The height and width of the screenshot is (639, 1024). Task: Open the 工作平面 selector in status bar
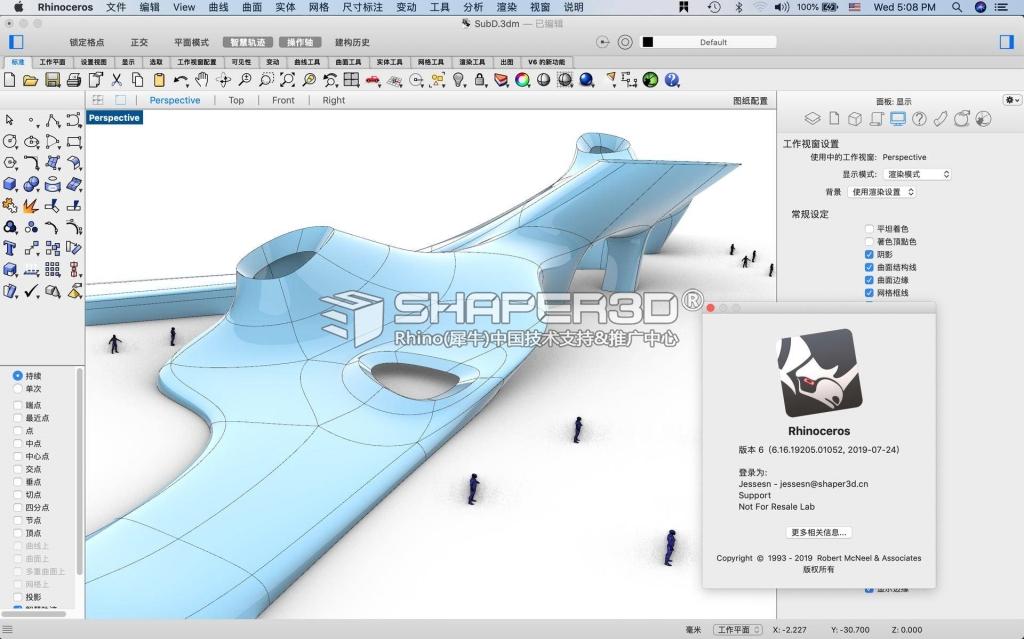click(x=737, y=630)
